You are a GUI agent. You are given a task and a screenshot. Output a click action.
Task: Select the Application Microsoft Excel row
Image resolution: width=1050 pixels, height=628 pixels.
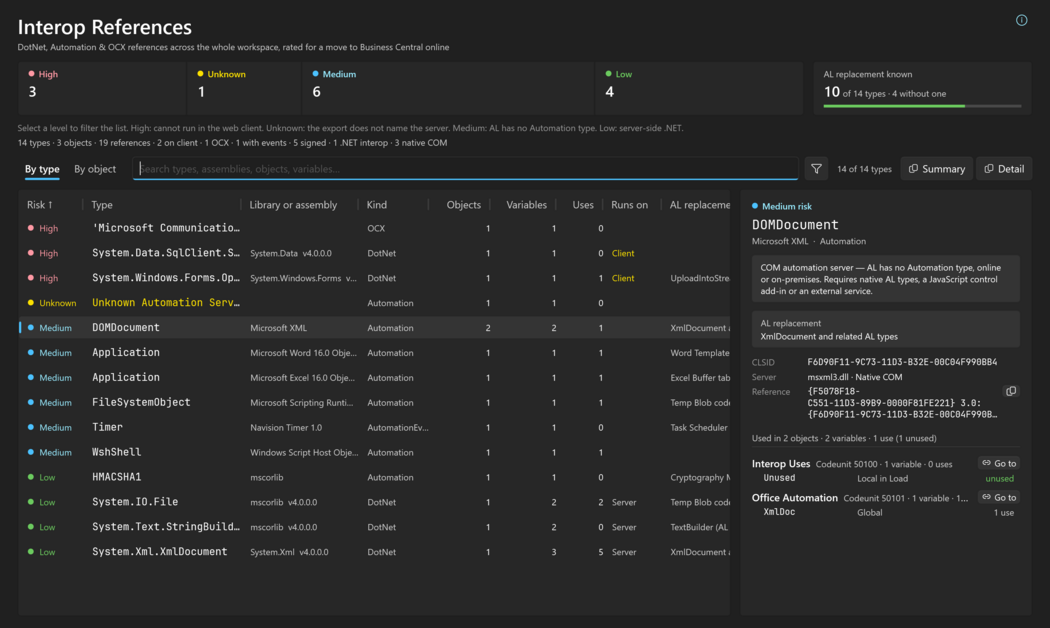pyautogui.click(x=374, y=378)
